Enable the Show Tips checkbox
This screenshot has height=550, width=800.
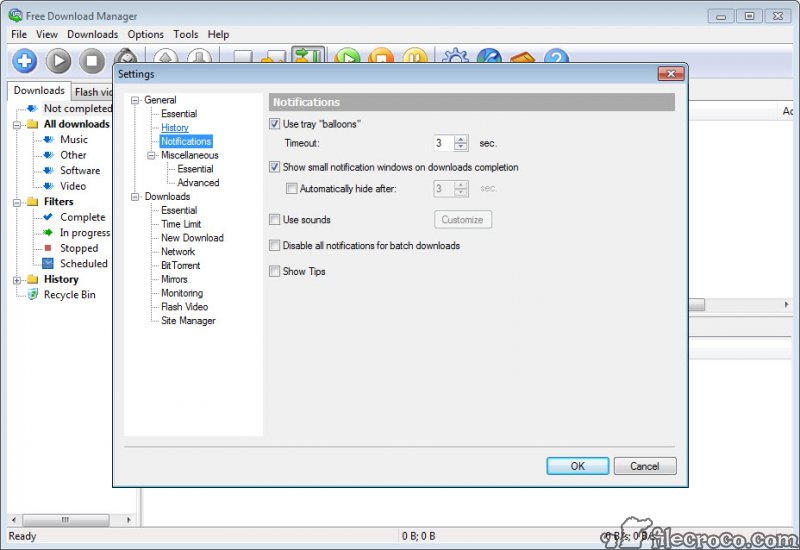274,271
